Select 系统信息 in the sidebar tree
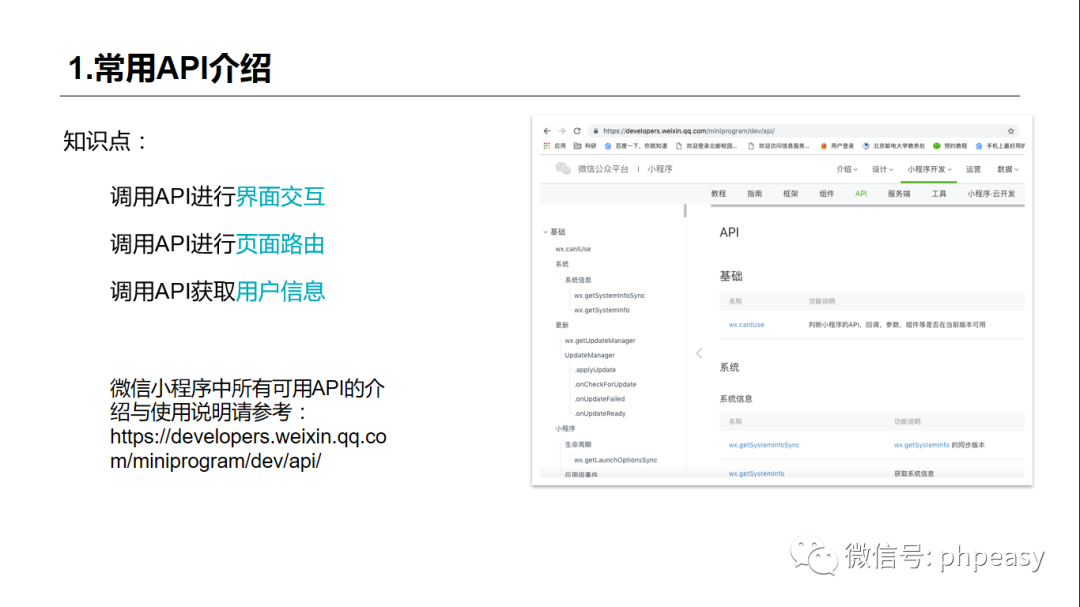1080x607 pixels. 578,280
